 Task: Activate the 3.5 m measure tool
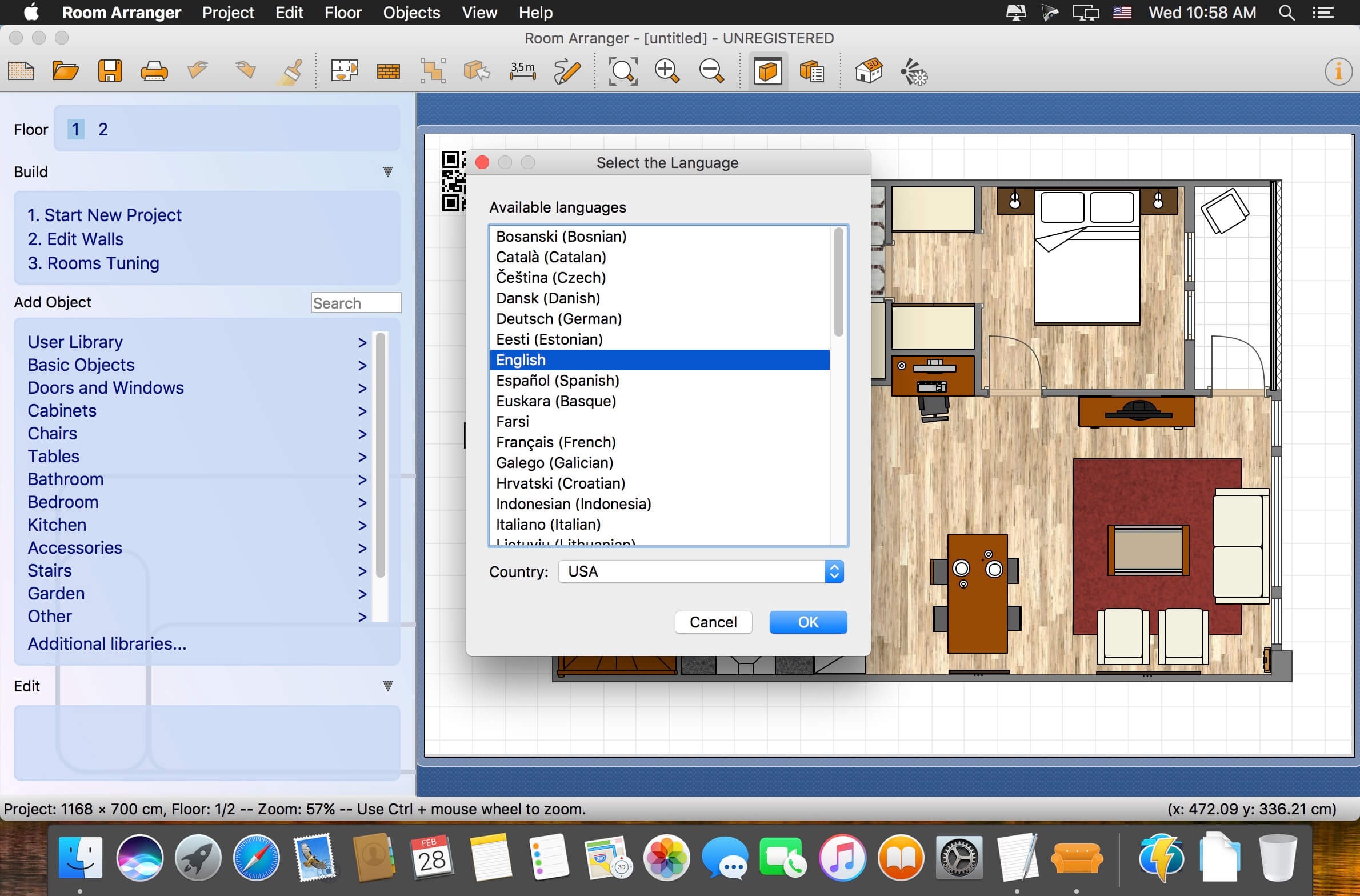pyautogui.click(x=522, y=71)
